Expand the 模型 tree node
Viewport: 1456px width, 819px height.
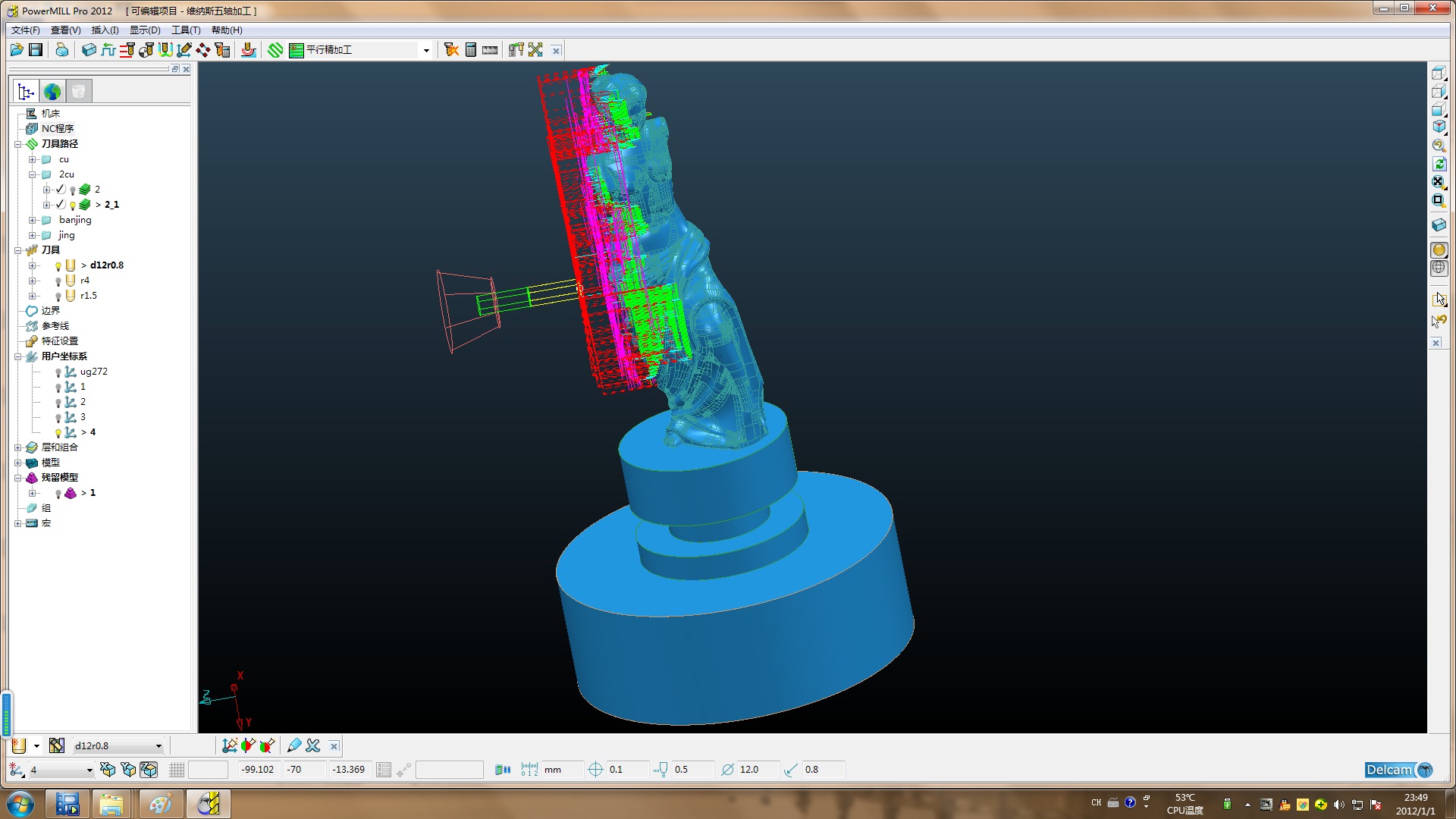pos(17,463)
